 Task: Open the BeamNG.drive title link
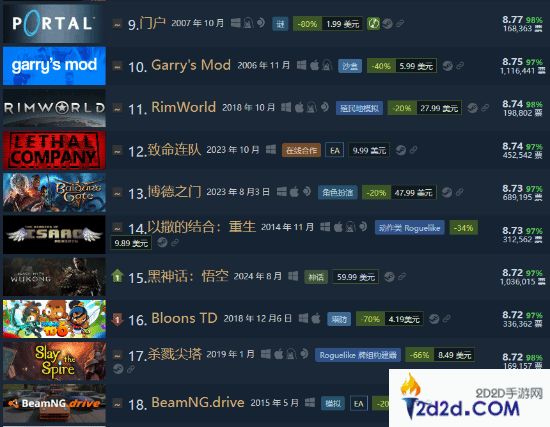[x=198, y=402]
